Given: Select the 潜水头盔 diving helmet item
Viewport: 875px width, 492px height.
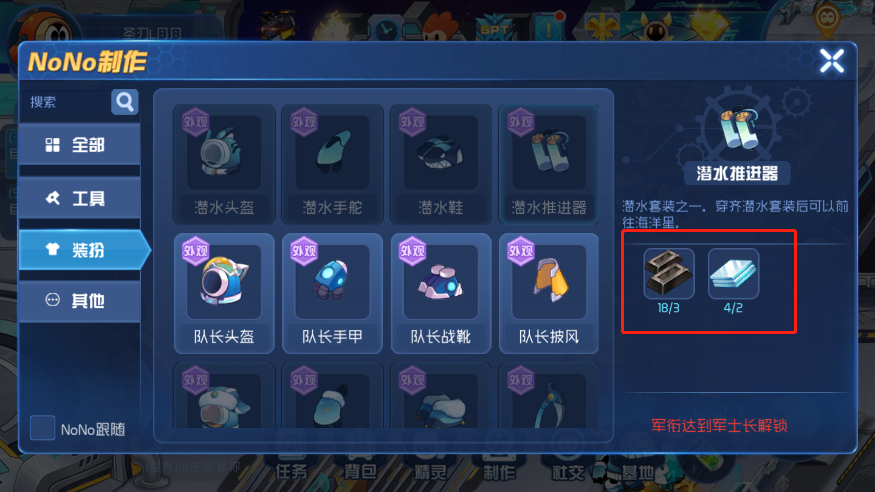Looking at the screenshot, I should coord(224,165).
